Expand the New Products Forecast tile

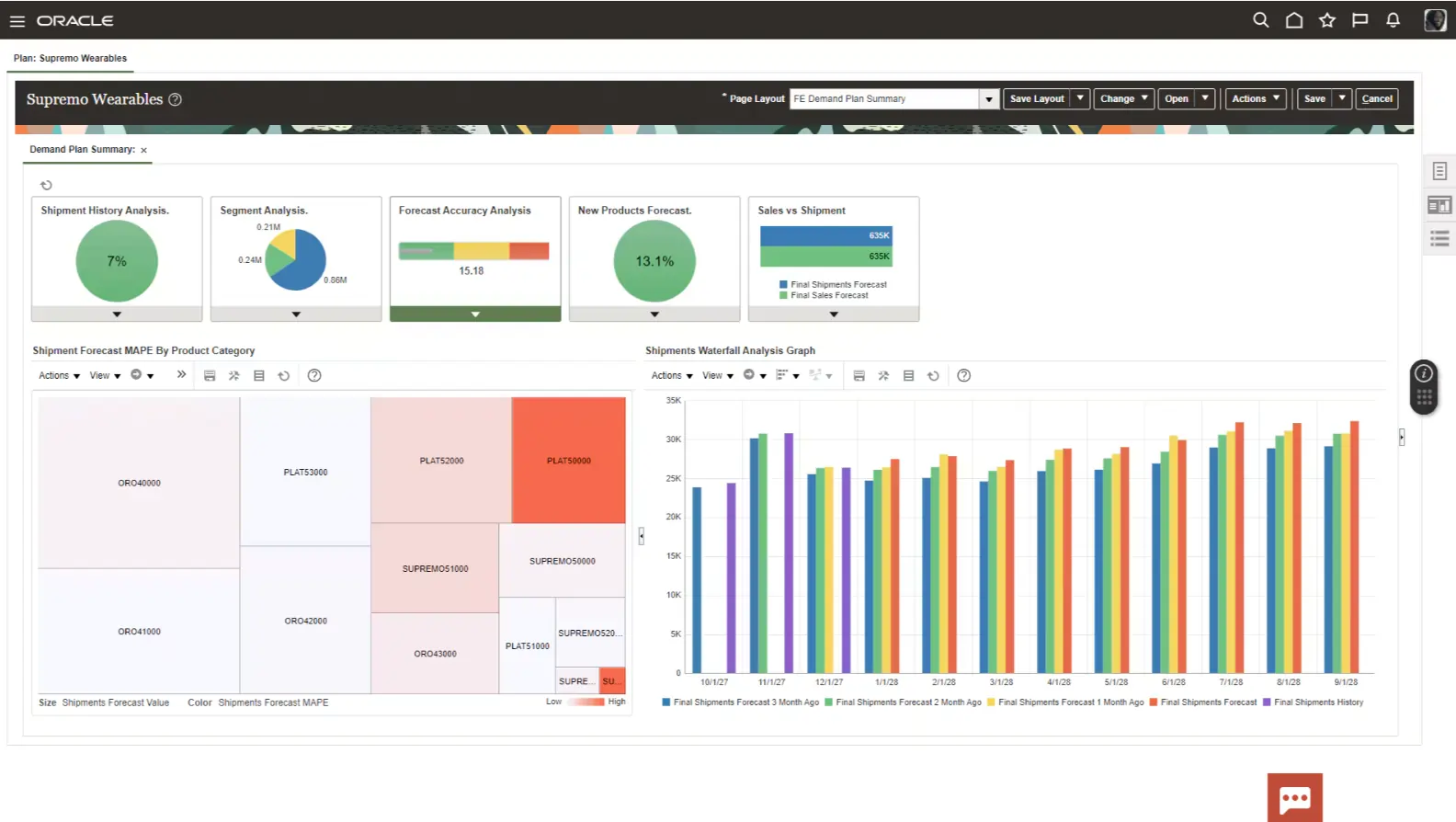click(654, 314)
